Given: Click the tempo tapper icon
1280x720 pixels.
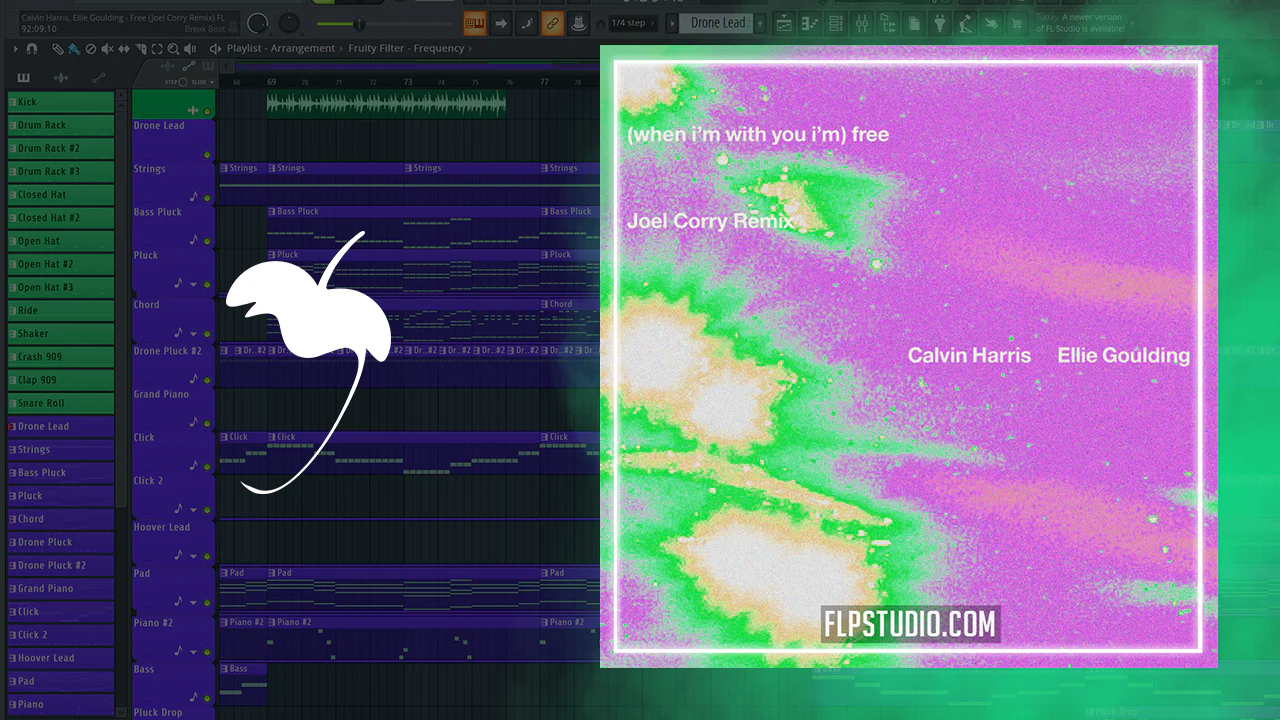Looking at the screenshot, I should [966, 23].
